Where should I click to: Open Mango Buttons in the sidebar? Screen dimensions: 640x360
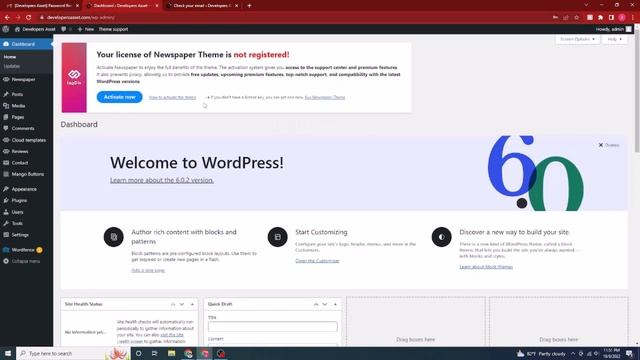[26, 174]
